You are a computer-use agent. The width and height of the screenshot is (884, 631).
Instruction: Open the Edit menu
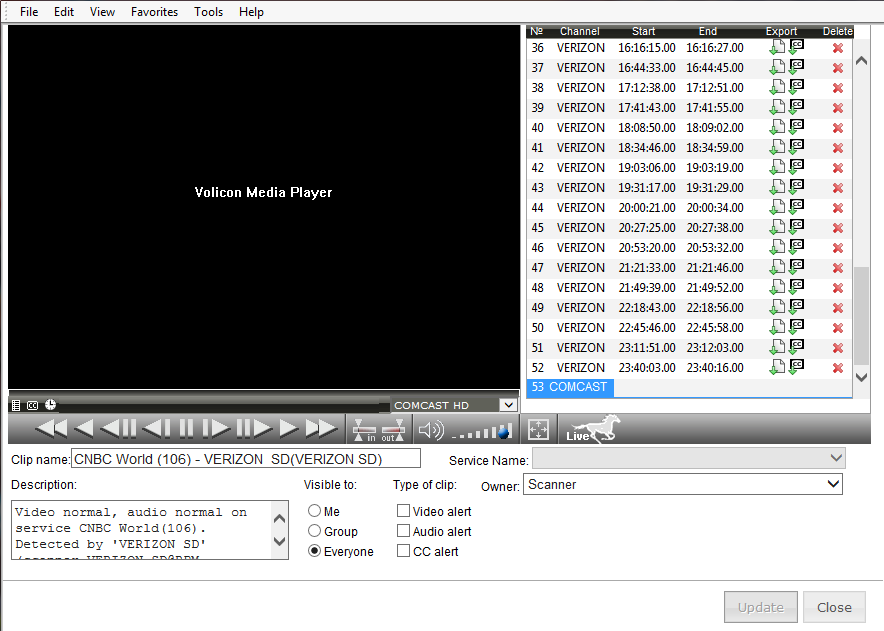(64, 12)
